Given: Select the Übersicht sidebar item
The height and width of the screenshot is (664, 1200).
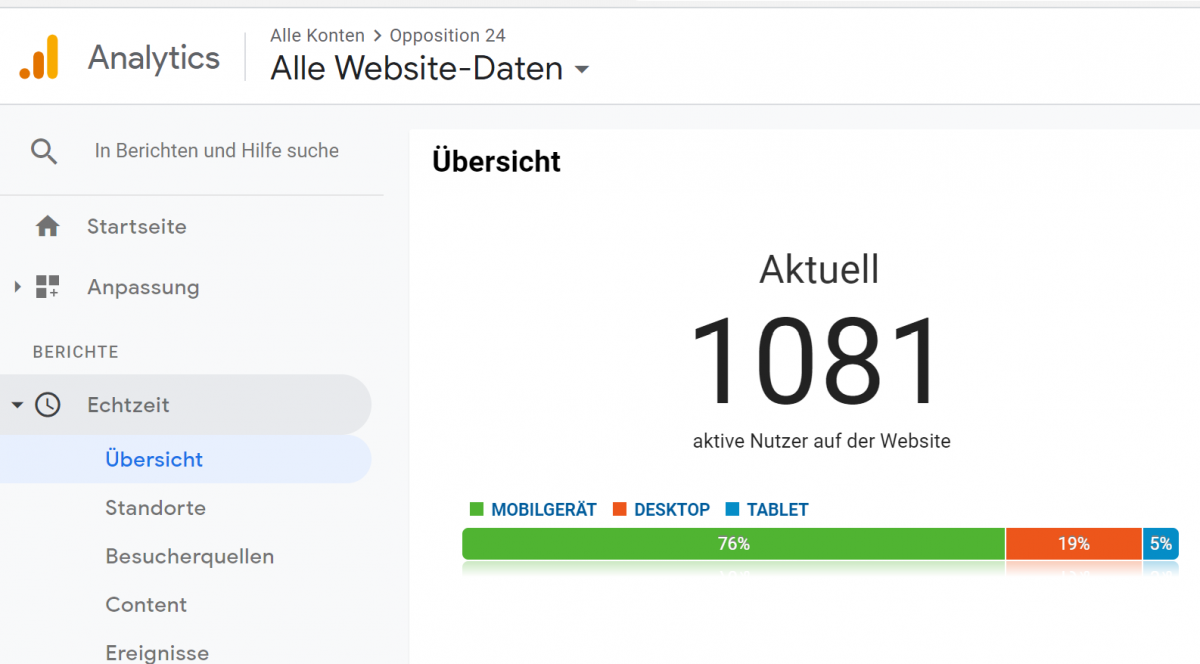Looking at the screenshot, I should tap(154, 460).
